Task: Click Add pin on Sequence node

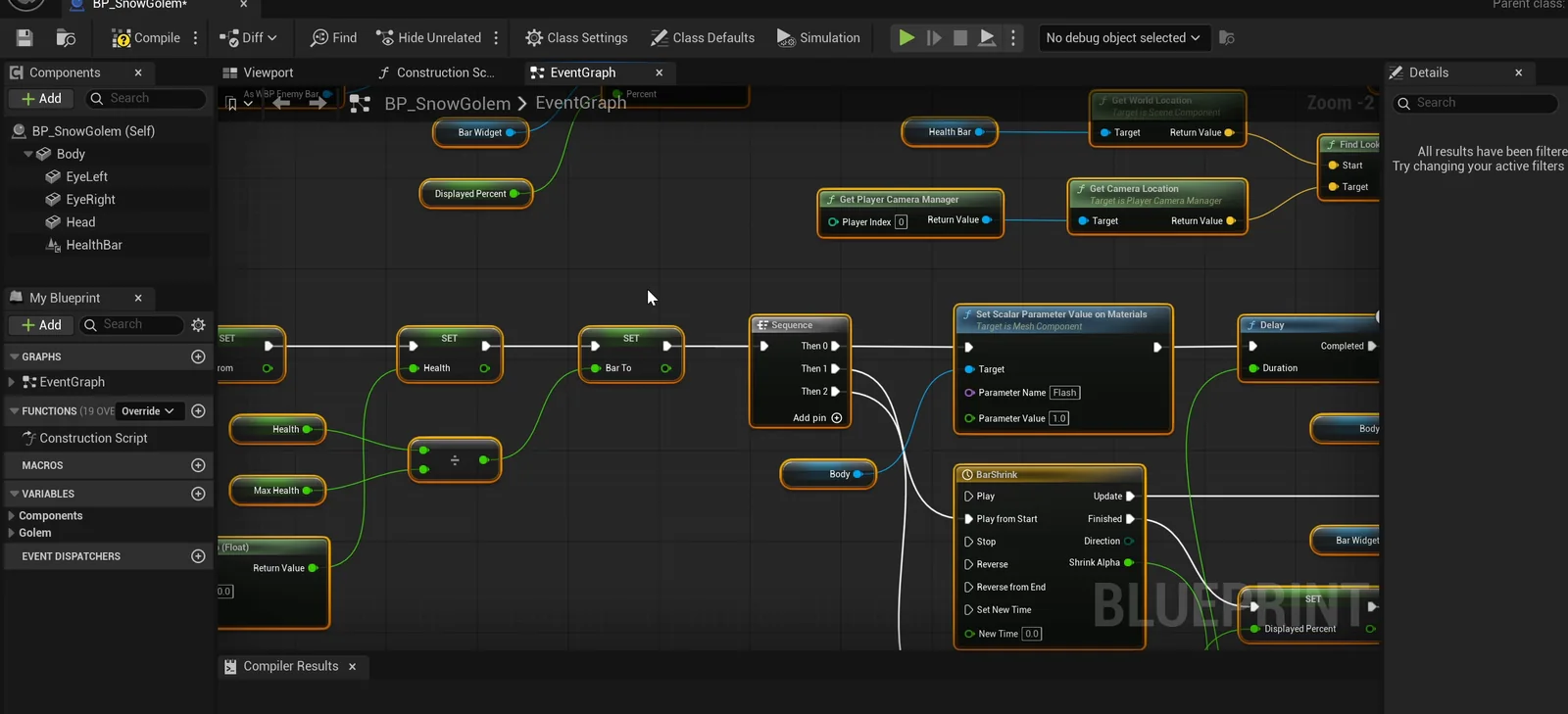Action: 817,418
